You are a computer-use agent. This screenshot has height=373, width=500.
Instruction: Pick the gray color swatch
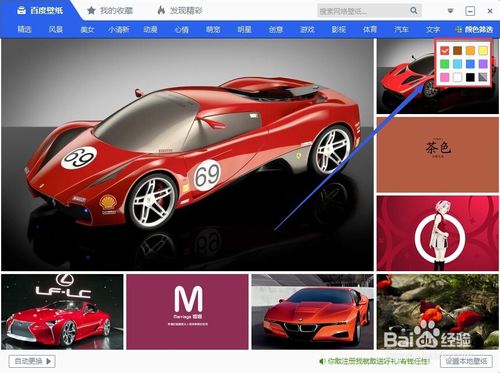483,77
